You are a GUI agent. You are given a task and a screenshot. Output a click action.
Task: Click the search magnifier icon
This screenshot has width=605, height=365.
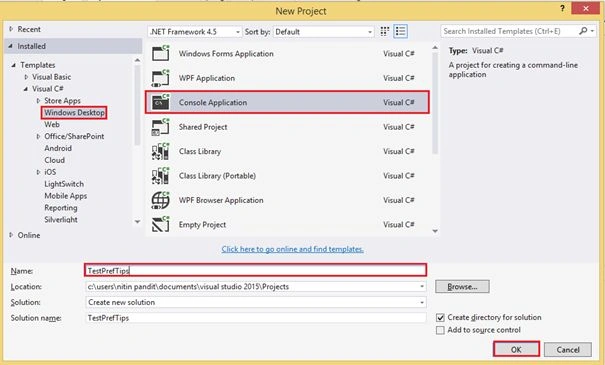[583, 31]
